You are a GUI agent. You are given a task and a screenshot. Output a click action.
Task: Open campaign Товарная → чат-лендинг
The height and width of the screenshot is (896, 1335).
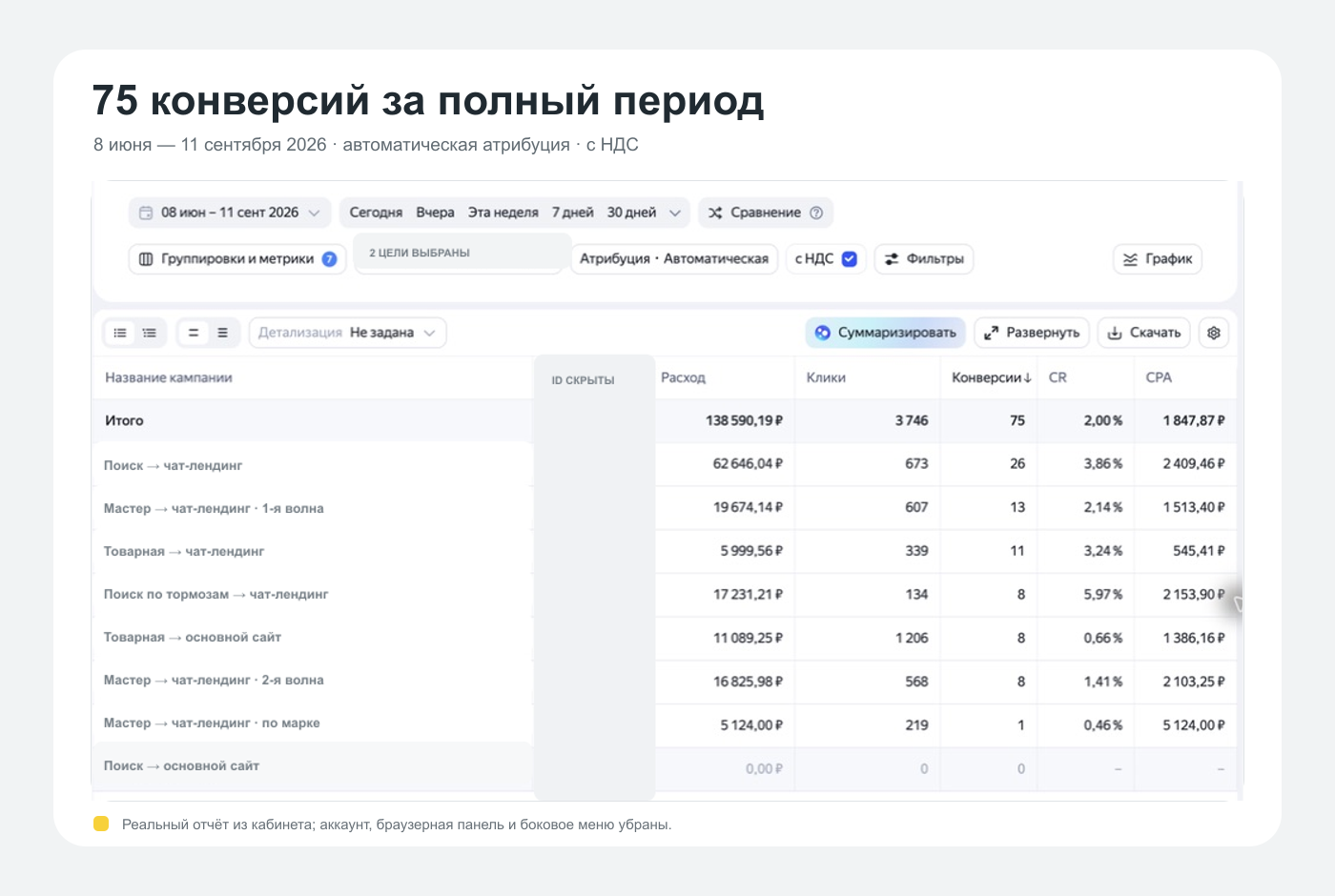click(x=184, y=551)
